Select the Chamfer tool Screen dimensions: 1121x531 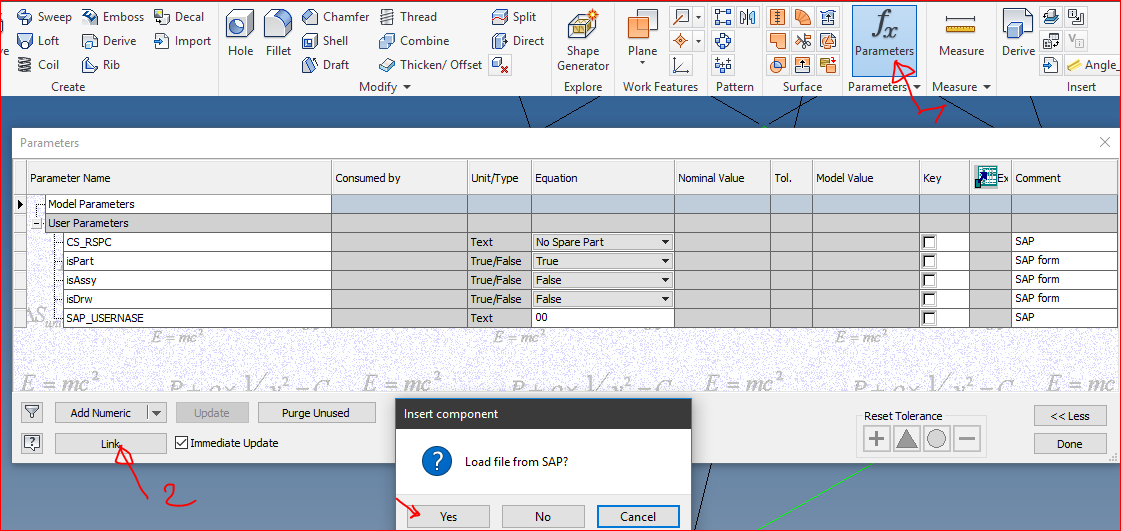[x=336, y=17]
